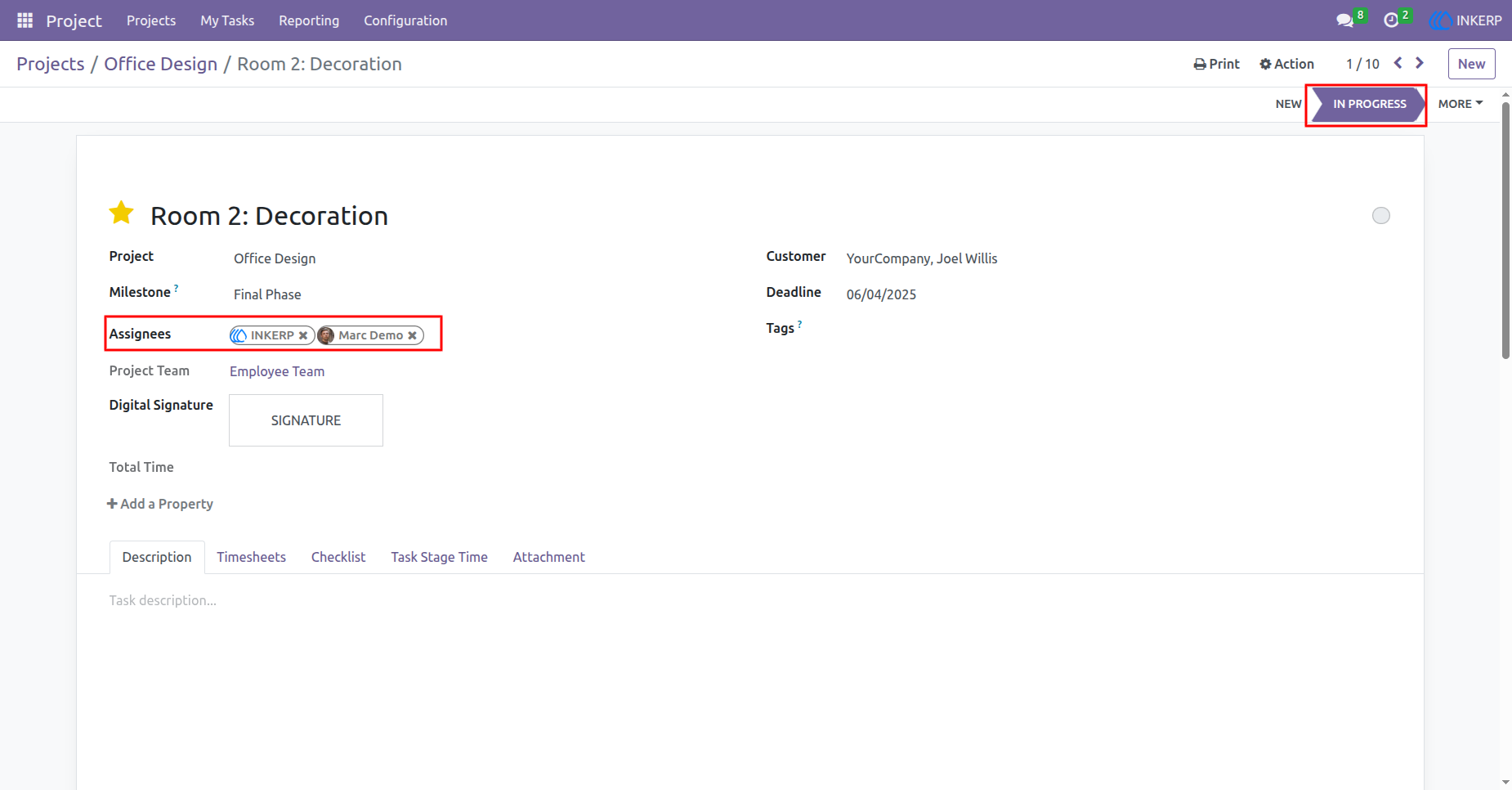Viewport: 1512px width, 790px height.
Task: Click the vertical scrollbar
Action: click(x=1505, y=231)
